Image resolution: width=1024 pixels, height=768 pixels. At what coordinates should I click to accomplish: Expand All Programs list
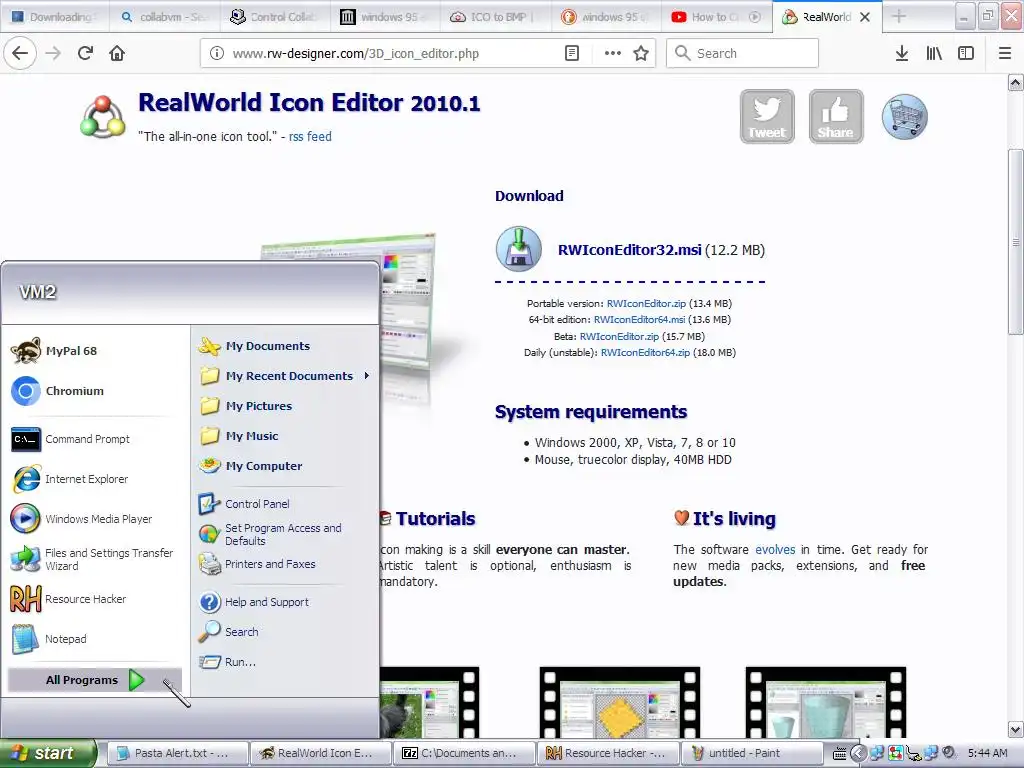tap(94, 680)
